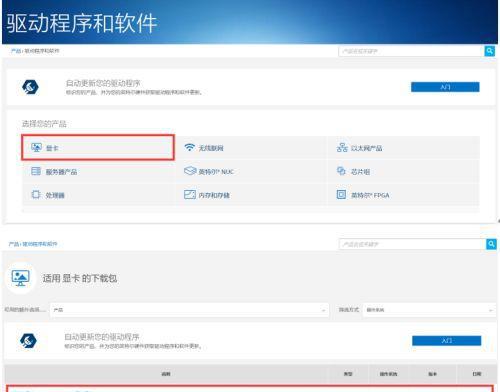Click the chipset icon beside 芯片组

click(x=341, y=171)
